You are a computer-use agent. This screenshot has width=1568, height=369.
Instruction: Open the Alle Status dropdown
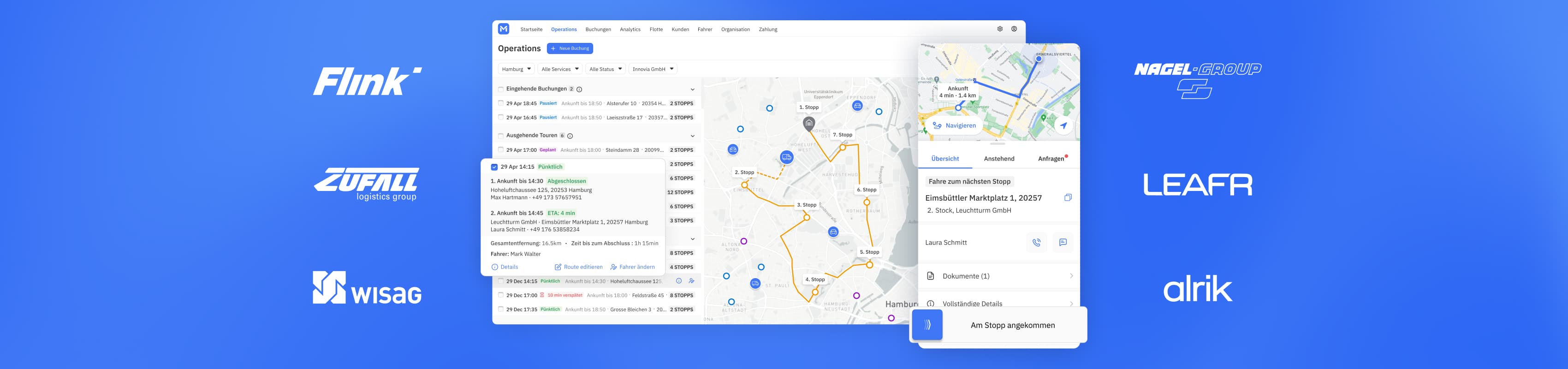coord(606,69)
